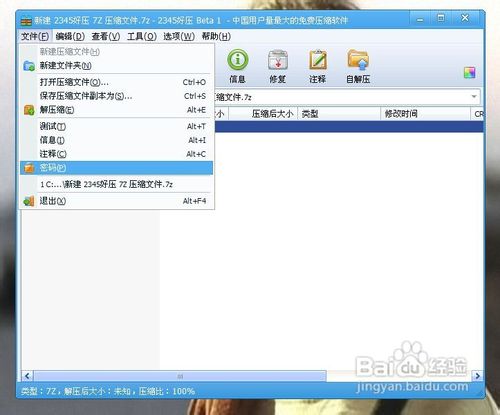Choose 打开压缩文件(O)... menu entry

(x=116, y=82)
